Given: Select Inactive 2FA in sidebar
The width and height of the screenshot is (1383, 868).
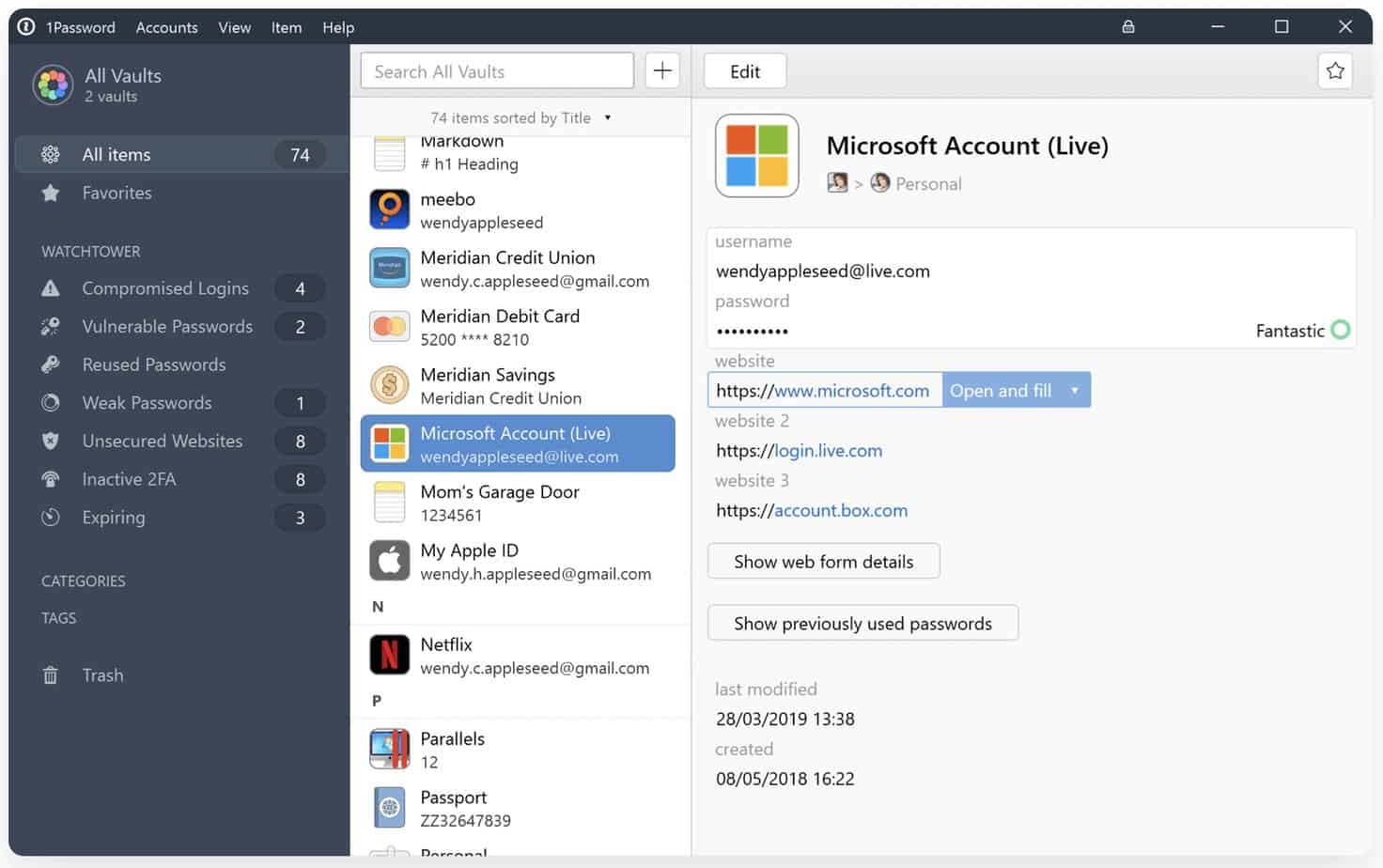Looking at the screenshot, I should coord(181,479).
